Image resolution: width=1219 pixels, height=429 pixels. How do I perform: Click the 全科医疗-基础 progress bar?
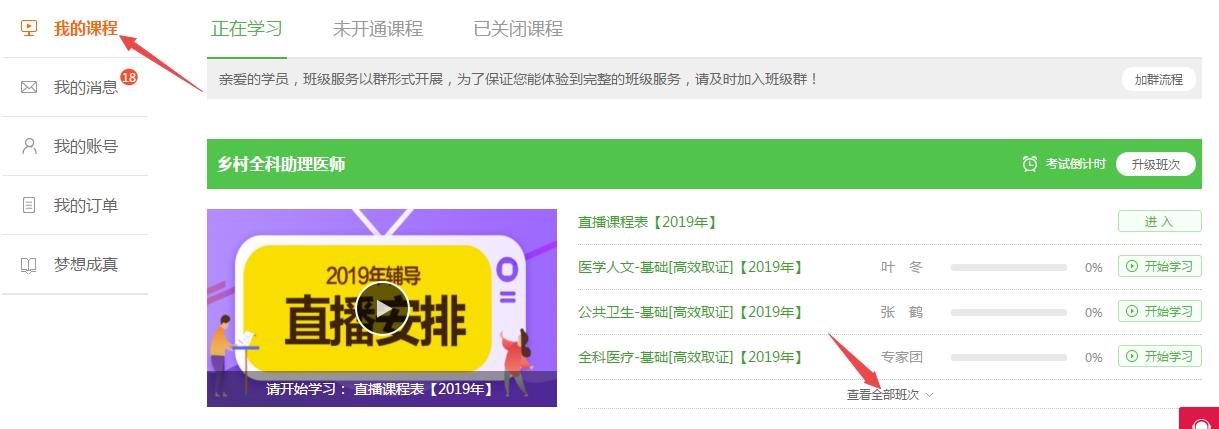(x=1009, y=357)
